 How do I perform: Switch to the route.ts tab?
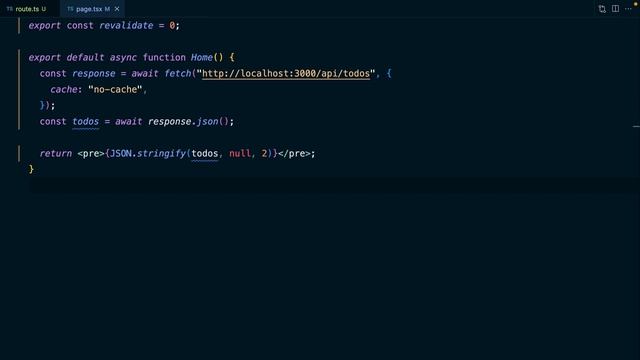(x=27, y=9)
